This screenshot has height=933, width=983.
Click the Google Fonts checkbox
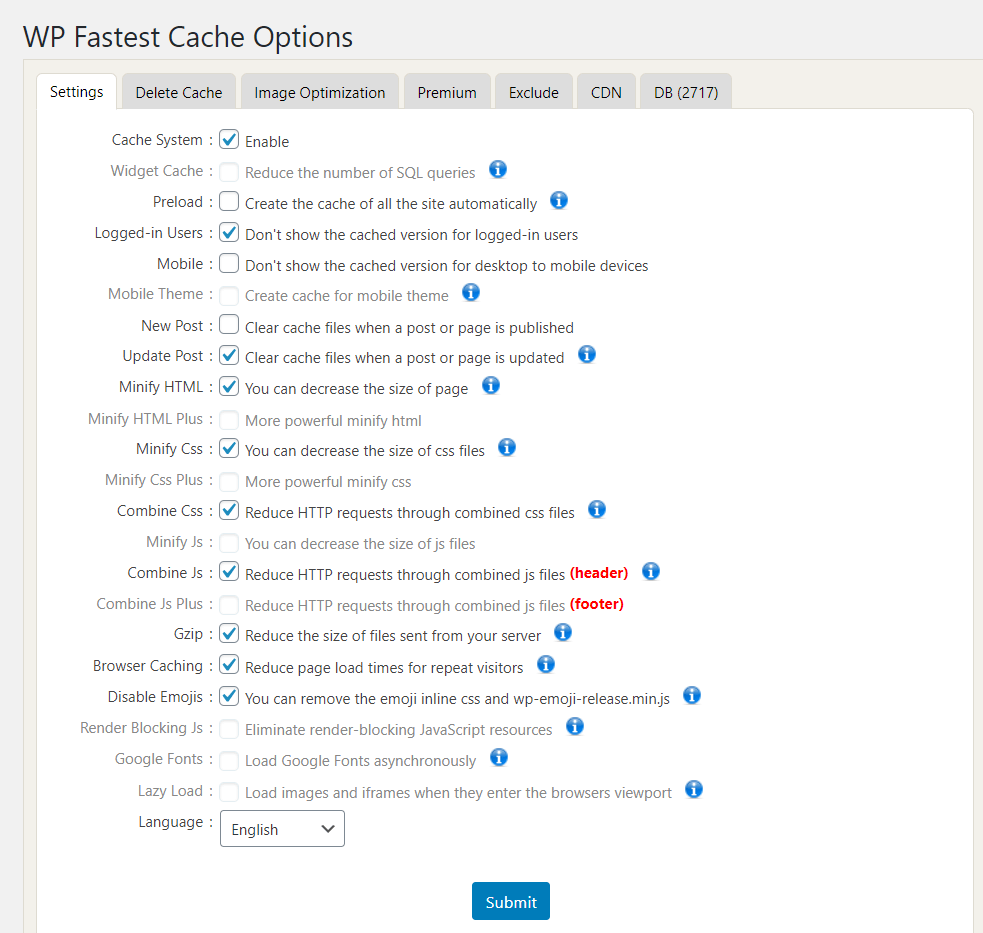click(x=229, y=760)
